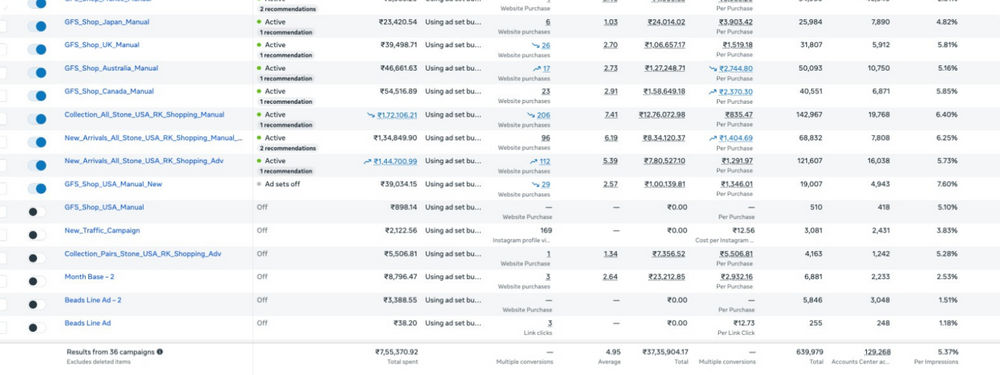Disable the GFS_Shop_Canada_Manual campaign switch

[37, 96]
